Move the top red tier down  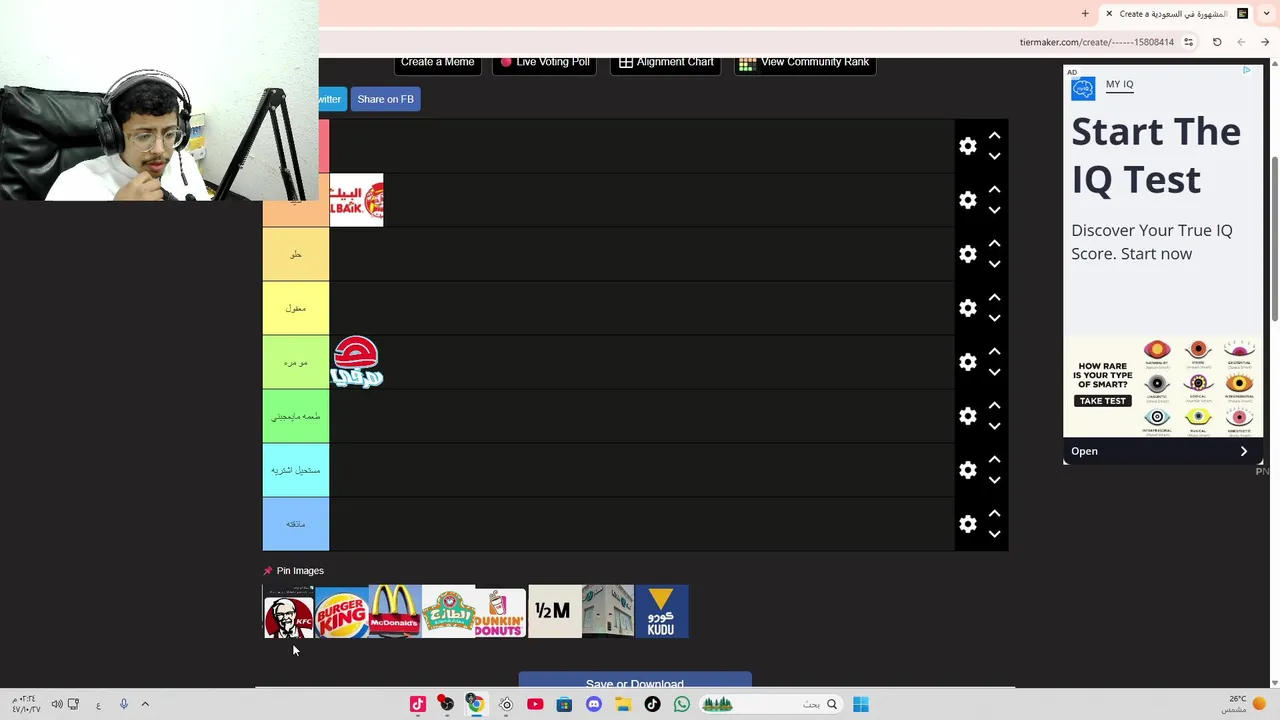(x=994, y=157)
